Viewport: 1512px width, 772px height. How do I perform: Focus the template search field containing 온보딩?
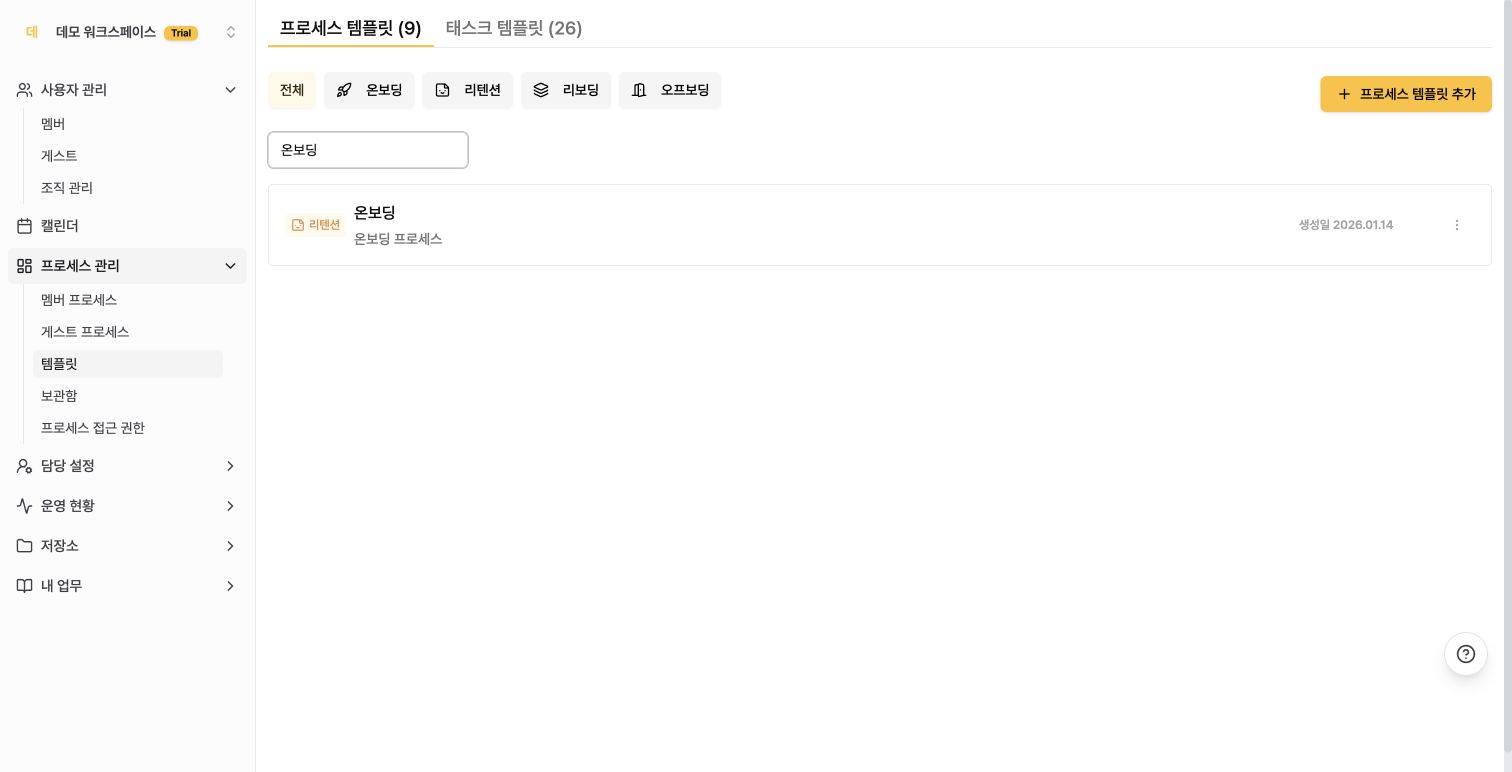[368, 150]
